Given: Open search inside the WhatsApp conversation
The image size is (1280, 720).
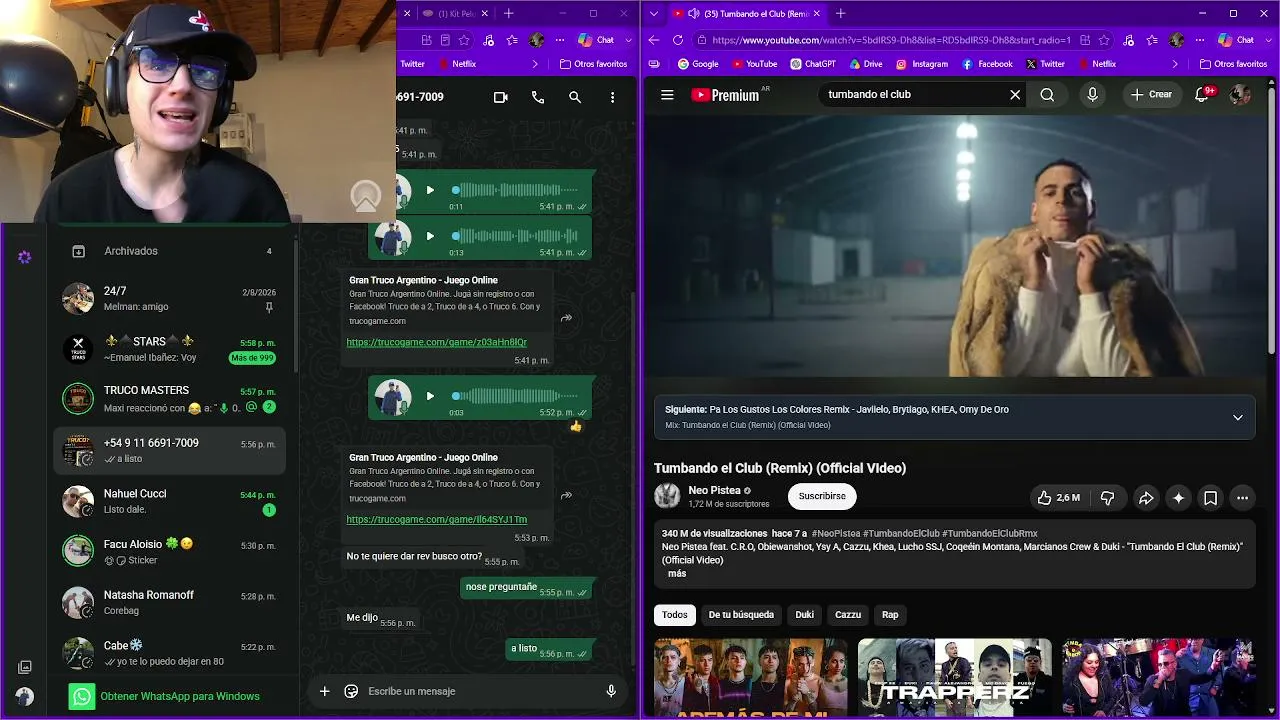Looking at the screenshot, I should point(575,97).
